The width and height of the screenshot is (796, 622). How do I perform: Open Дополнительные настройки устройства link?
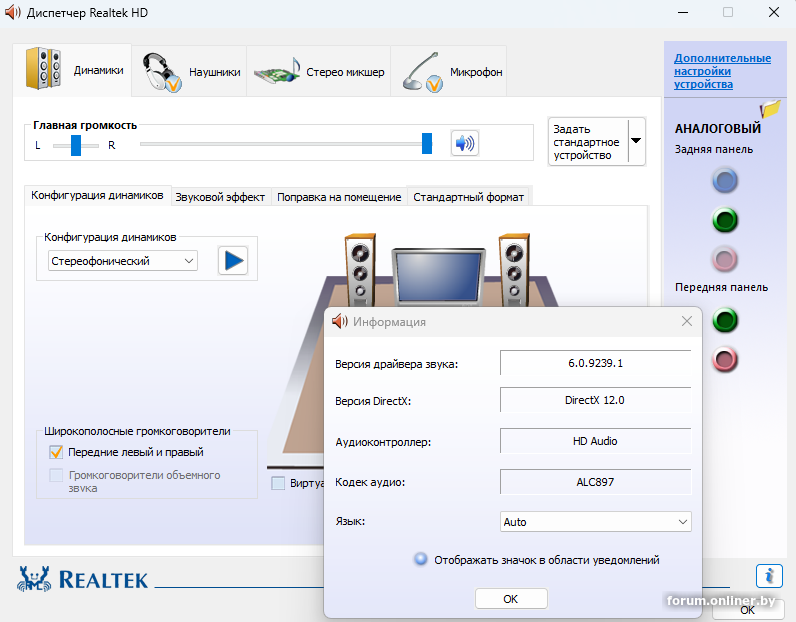pyautogui.click(x=722, y=71)
